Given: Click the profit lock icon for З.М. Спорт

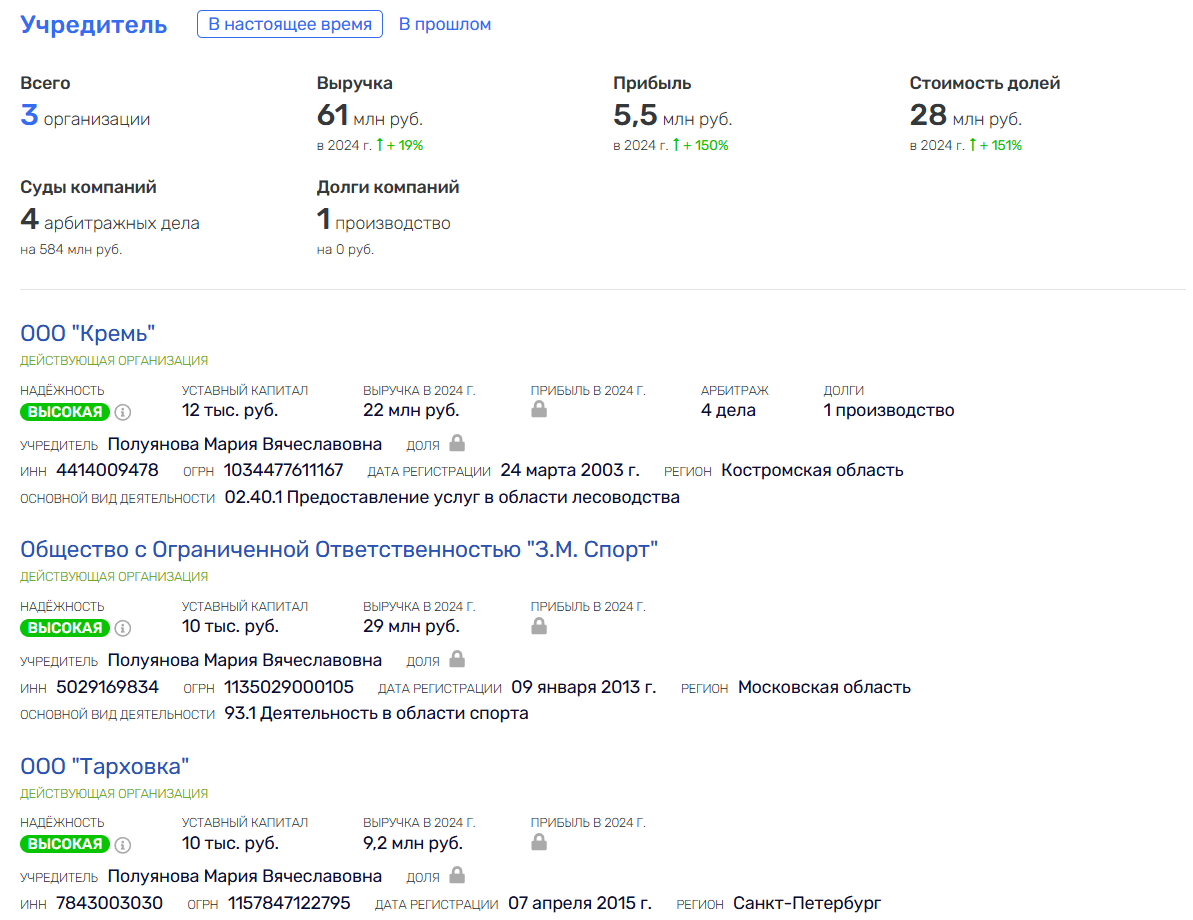Looking at the screenshot, I should click(539, 626).
